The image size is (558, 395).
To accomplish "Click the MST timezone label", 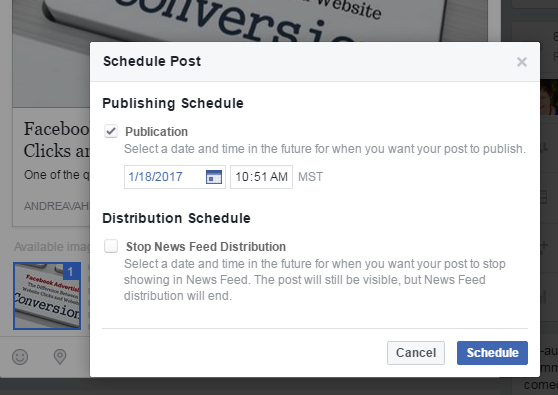I will tap(310, 177).
